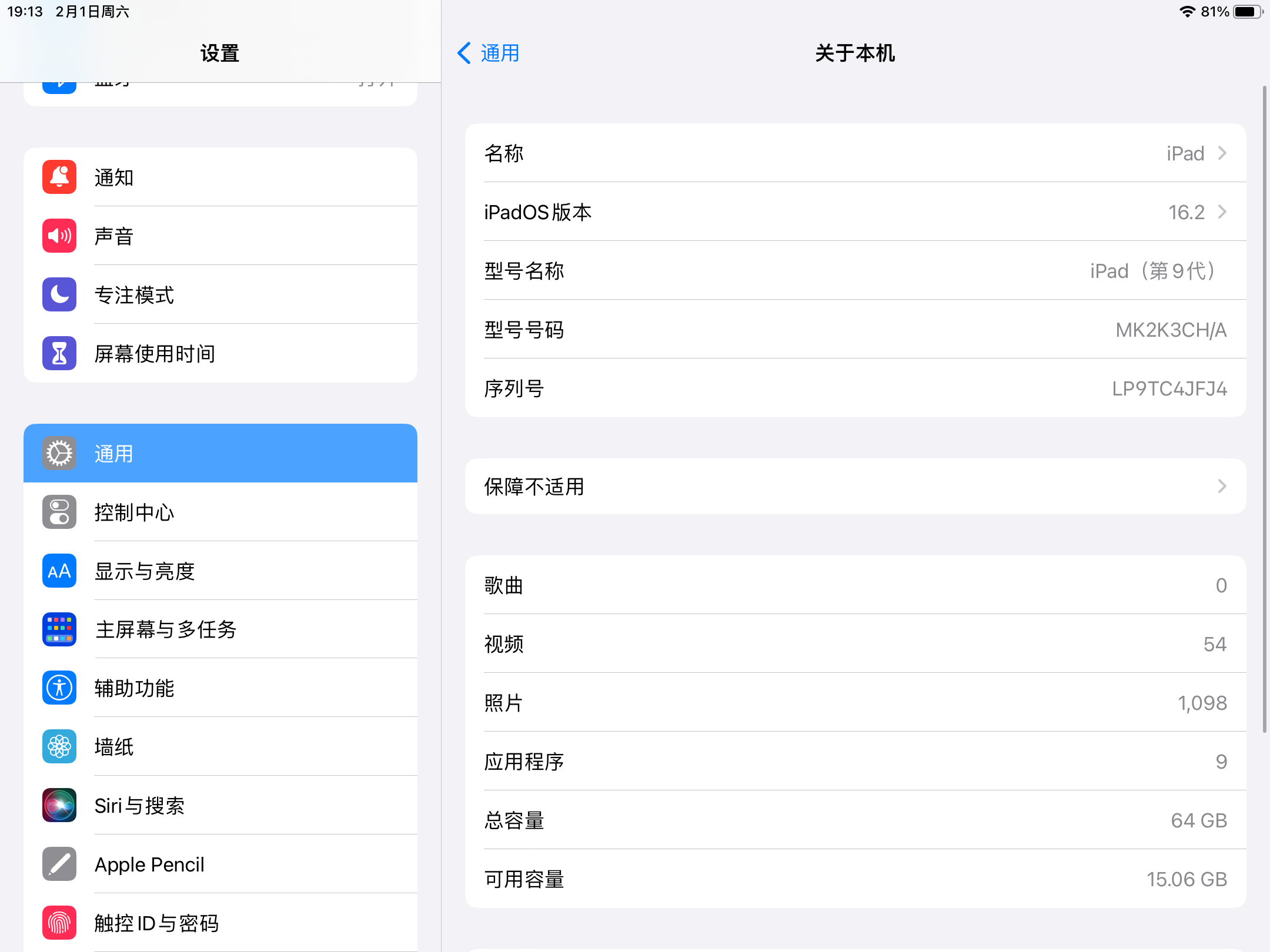Tap the 应用程序 count 9
Screen dimensions: 1270x952
pos(1221,762)
